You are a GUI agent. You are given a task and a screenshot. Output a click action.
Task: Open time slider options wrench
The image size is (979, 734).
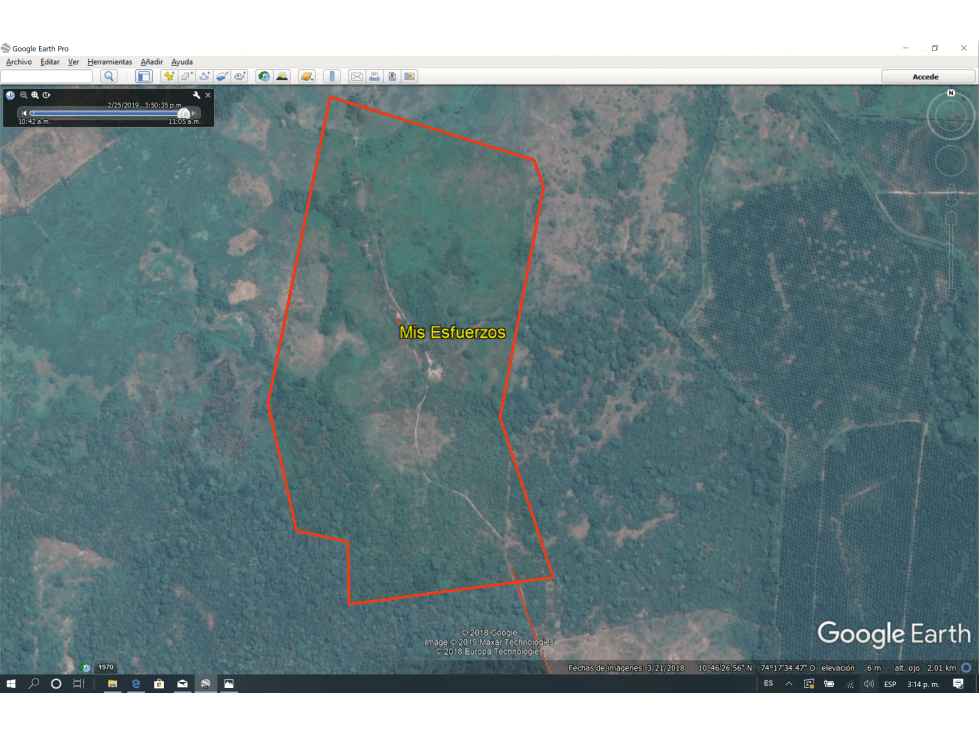click(196, 95)
